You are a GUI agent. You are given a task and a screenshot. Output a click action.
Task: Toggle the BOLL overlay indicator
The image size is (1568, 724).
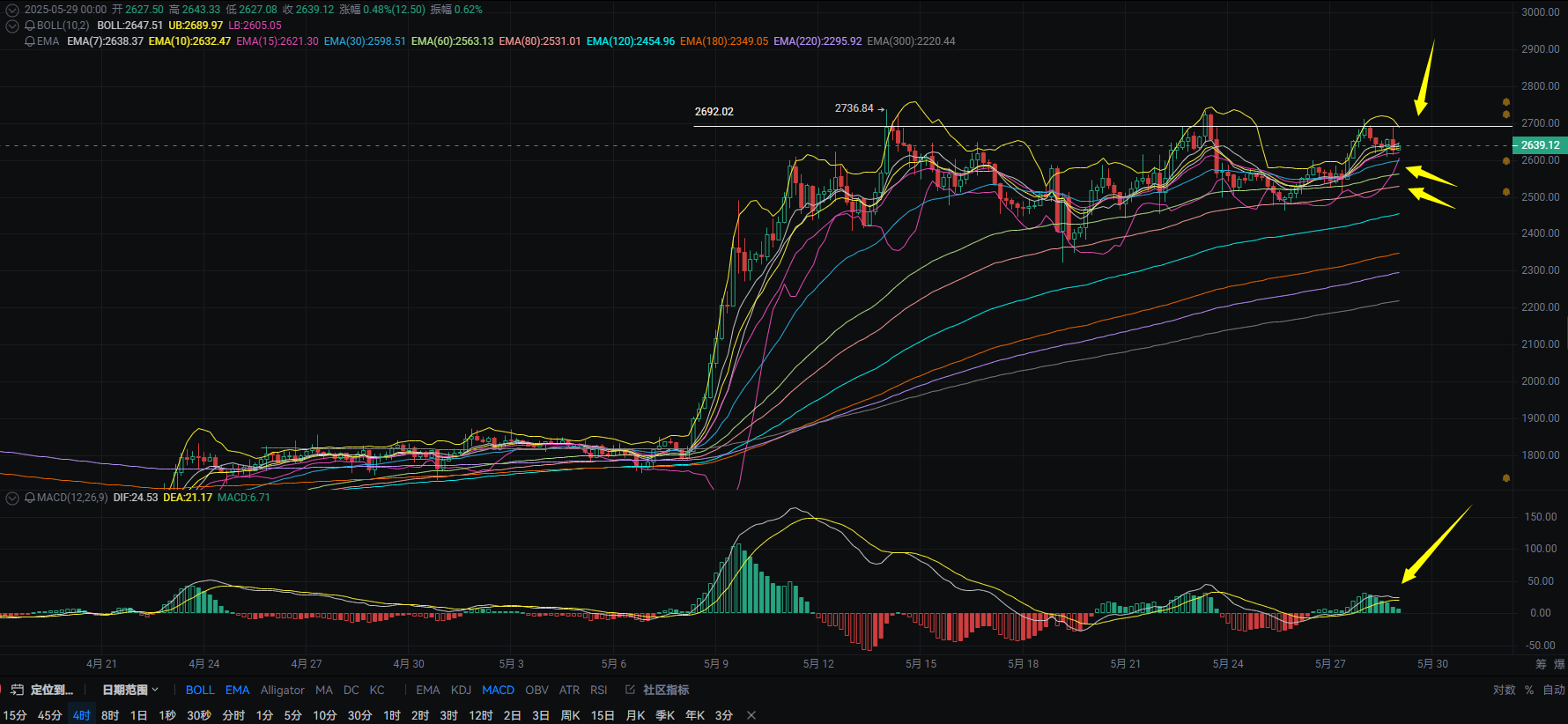200,690
